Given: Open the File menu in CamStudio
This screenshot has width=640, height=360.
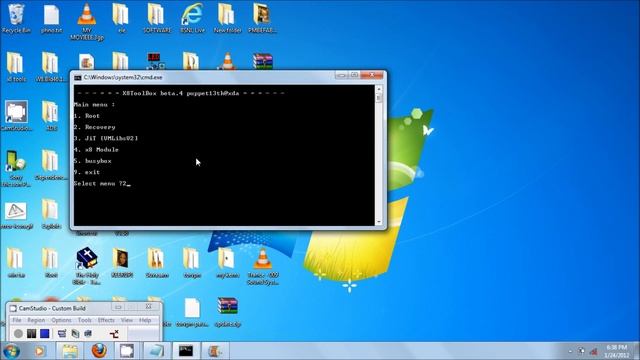Looking at the screenshot, I should click(x=17, y=320).
